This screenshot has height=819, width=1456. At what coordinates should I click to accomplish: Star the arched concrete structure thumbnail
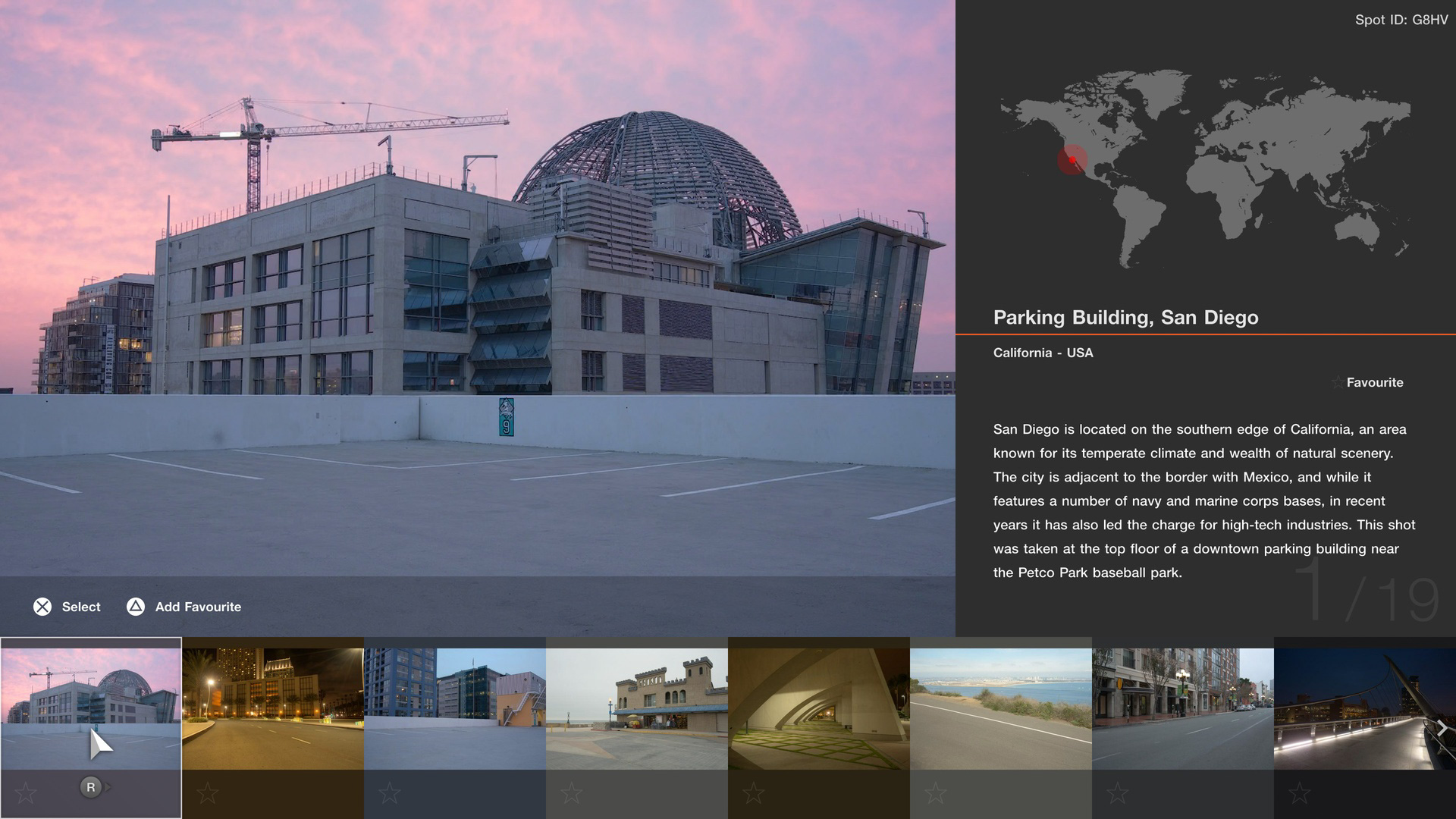[753, 793]
